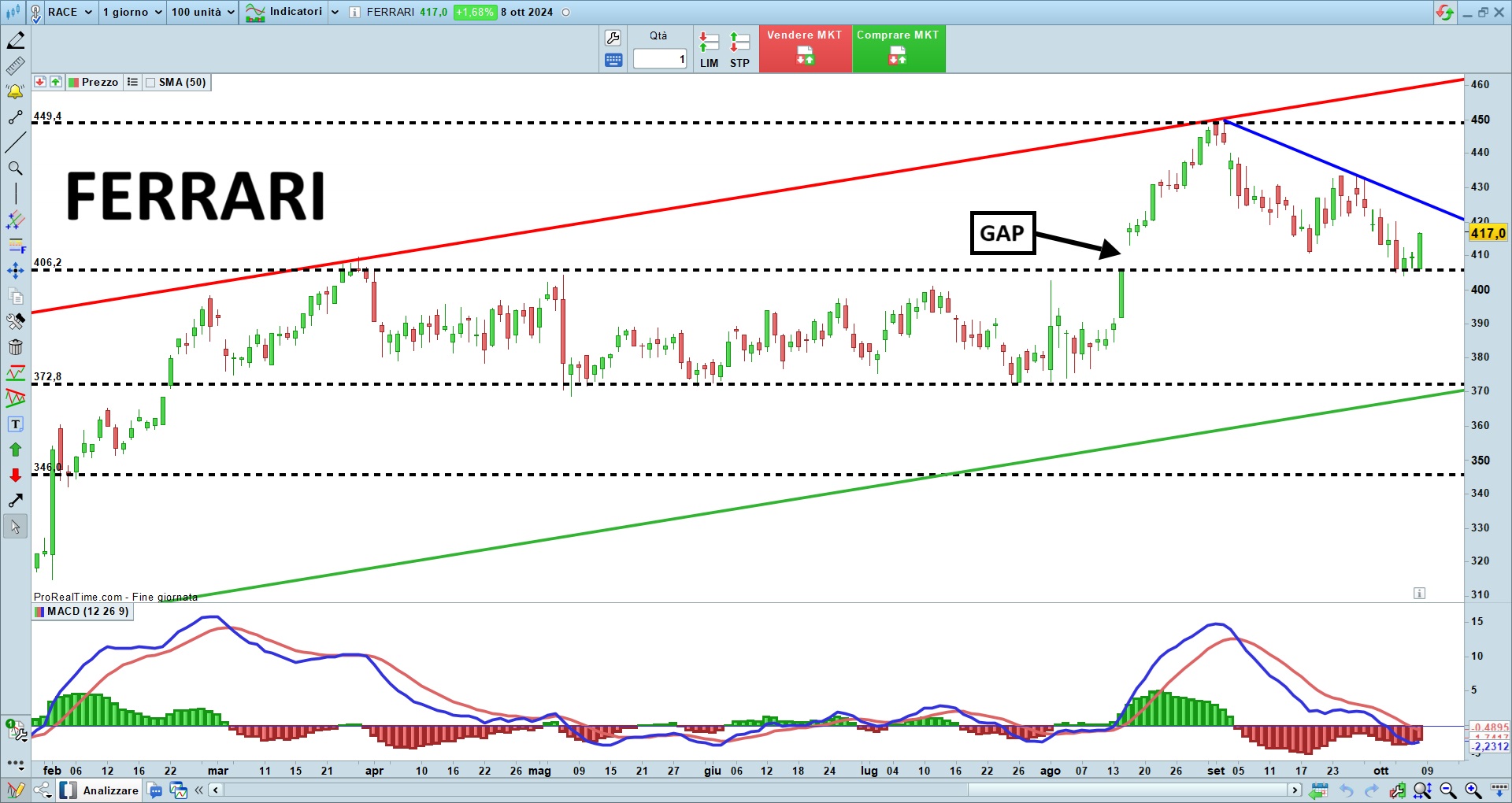Select the pencil drawing tool
This screenshot has height=803, width=1512.
tap(16, 39)
